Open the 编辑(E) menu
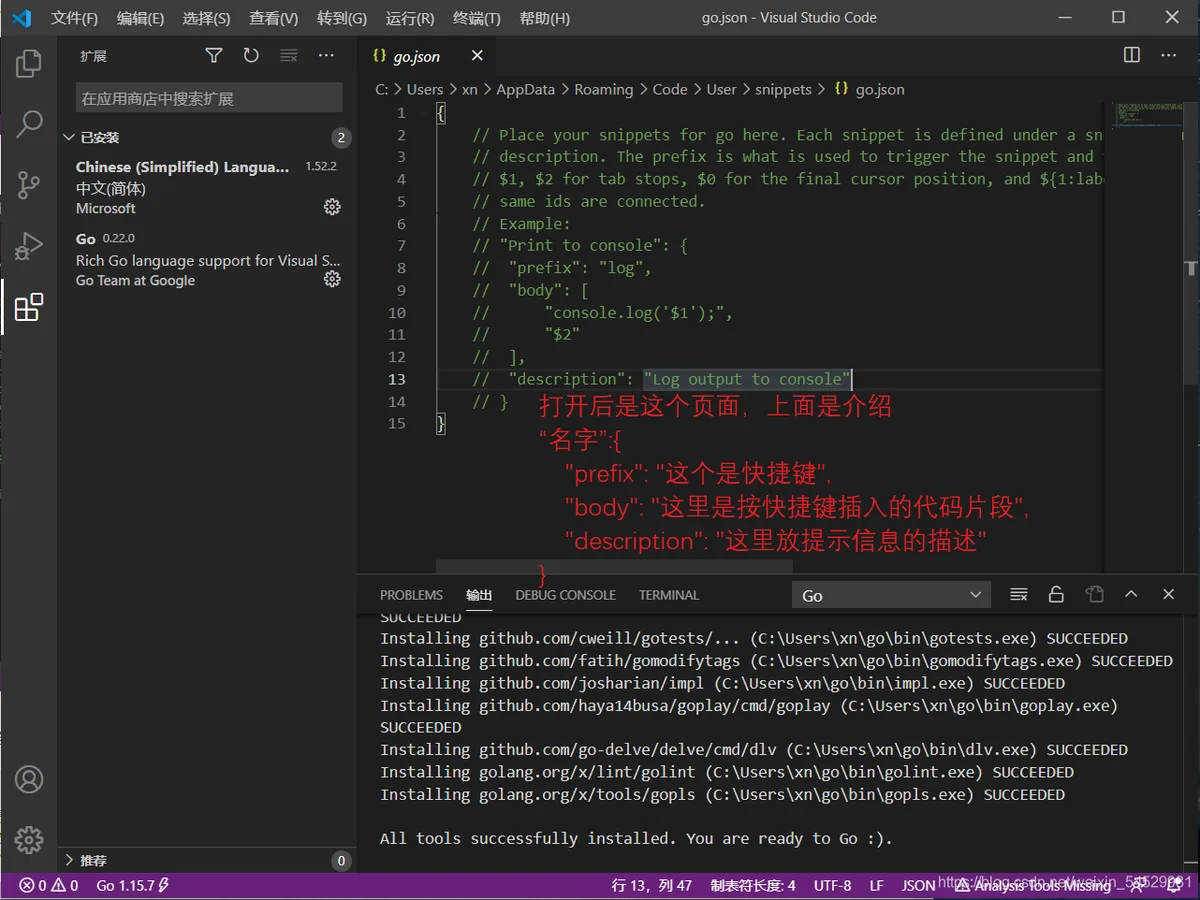 (x=141, y=18)
